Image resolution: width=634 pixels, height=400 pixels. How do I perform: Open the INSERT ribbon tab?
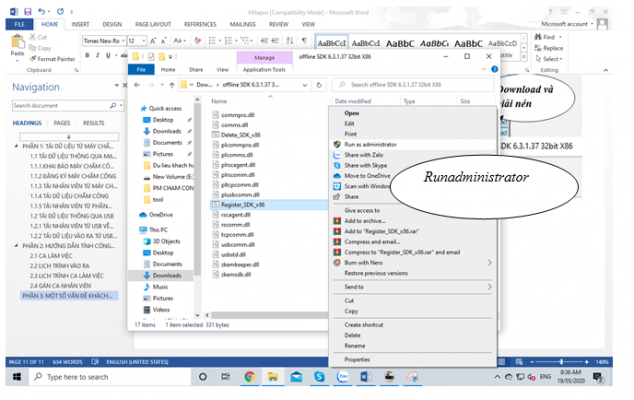[x=80, y=23]
